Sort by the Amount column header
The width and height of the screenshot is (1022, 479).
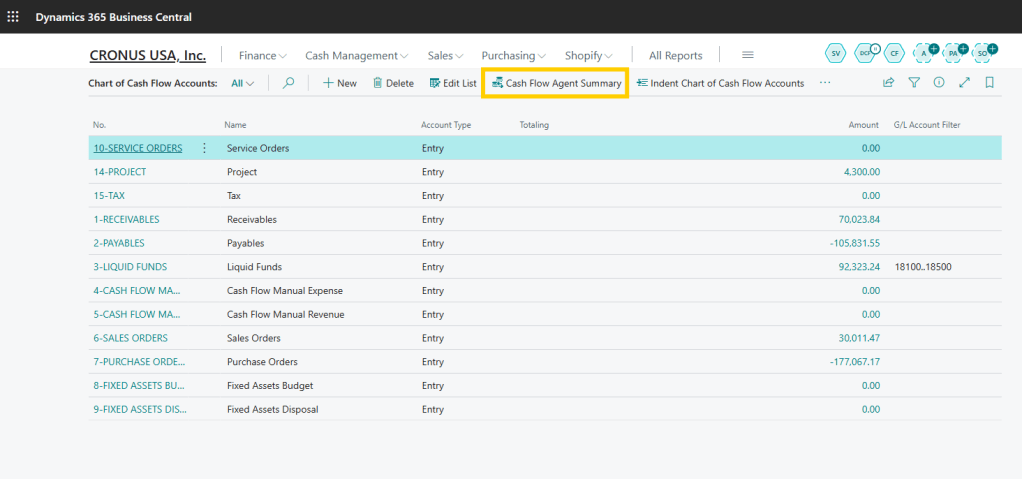(x=864, y=125)
